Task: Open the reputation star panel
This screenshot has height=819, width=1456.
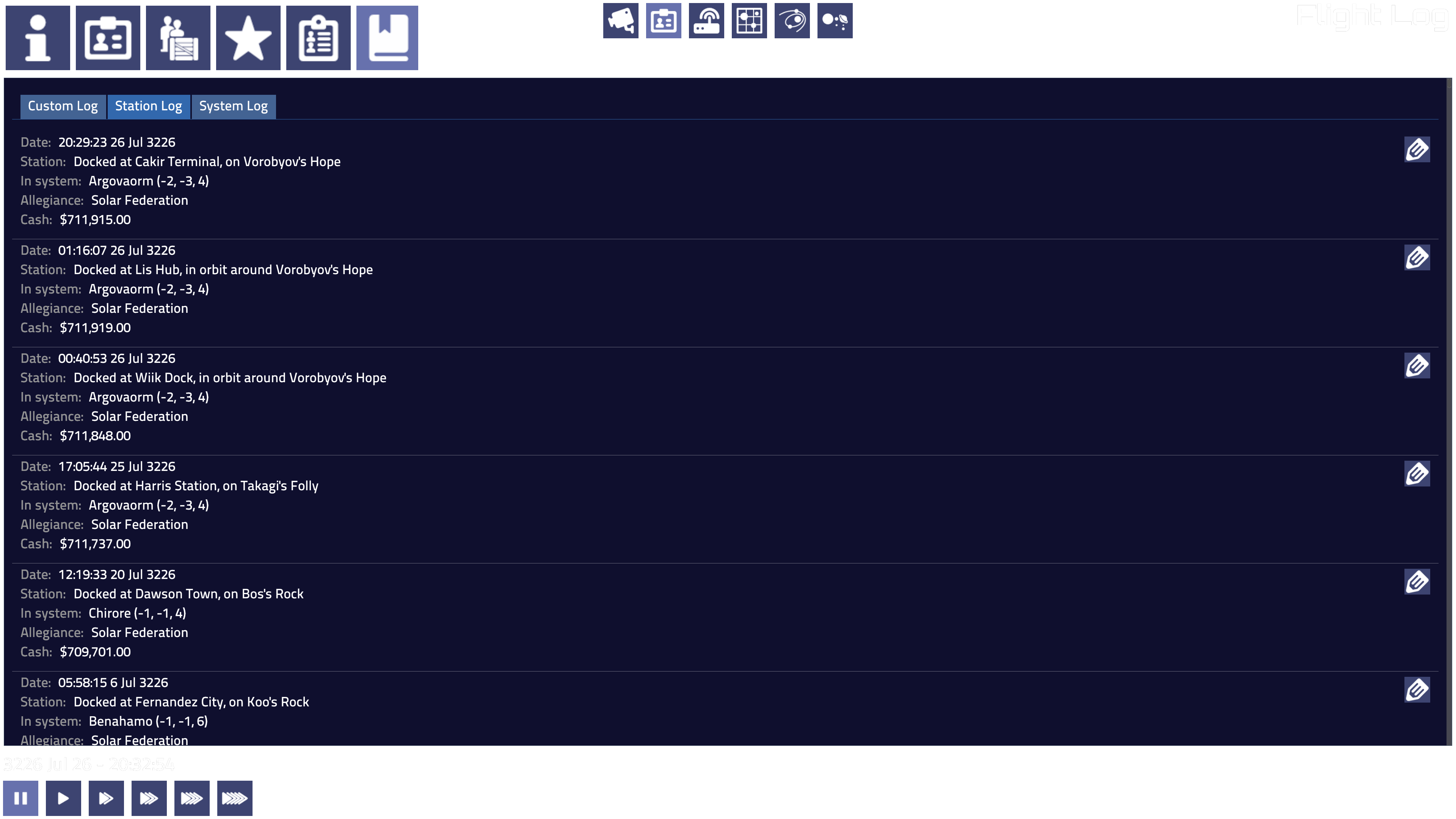Action: point(248,37)
